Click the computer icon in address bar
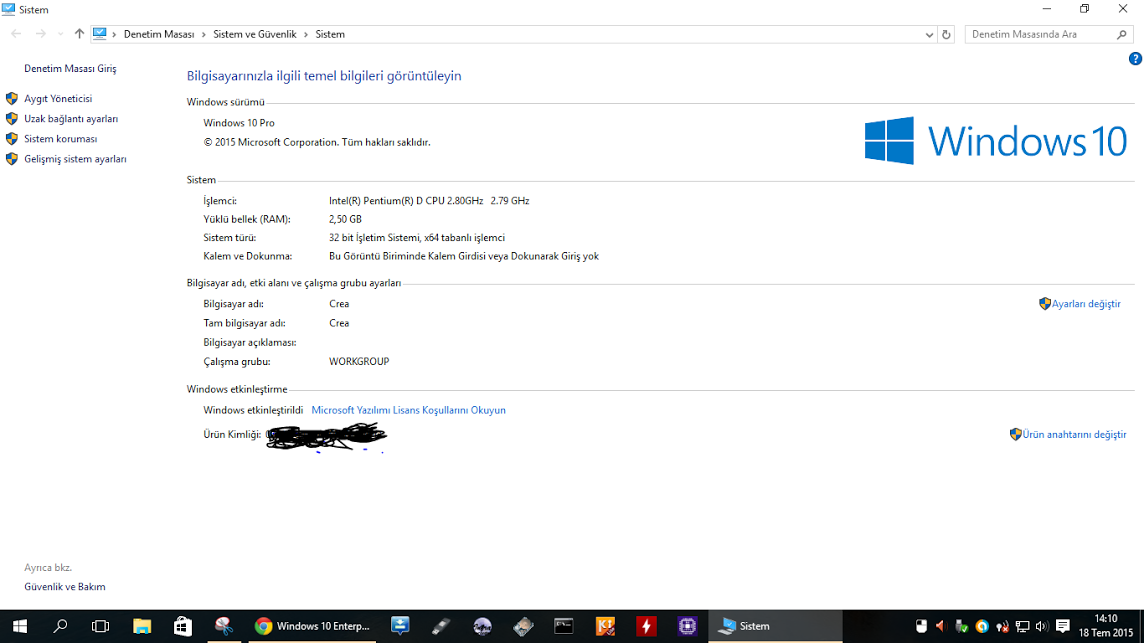This screenshot has height=643, width=1144. pyautogui.click(x=100, y=34)
